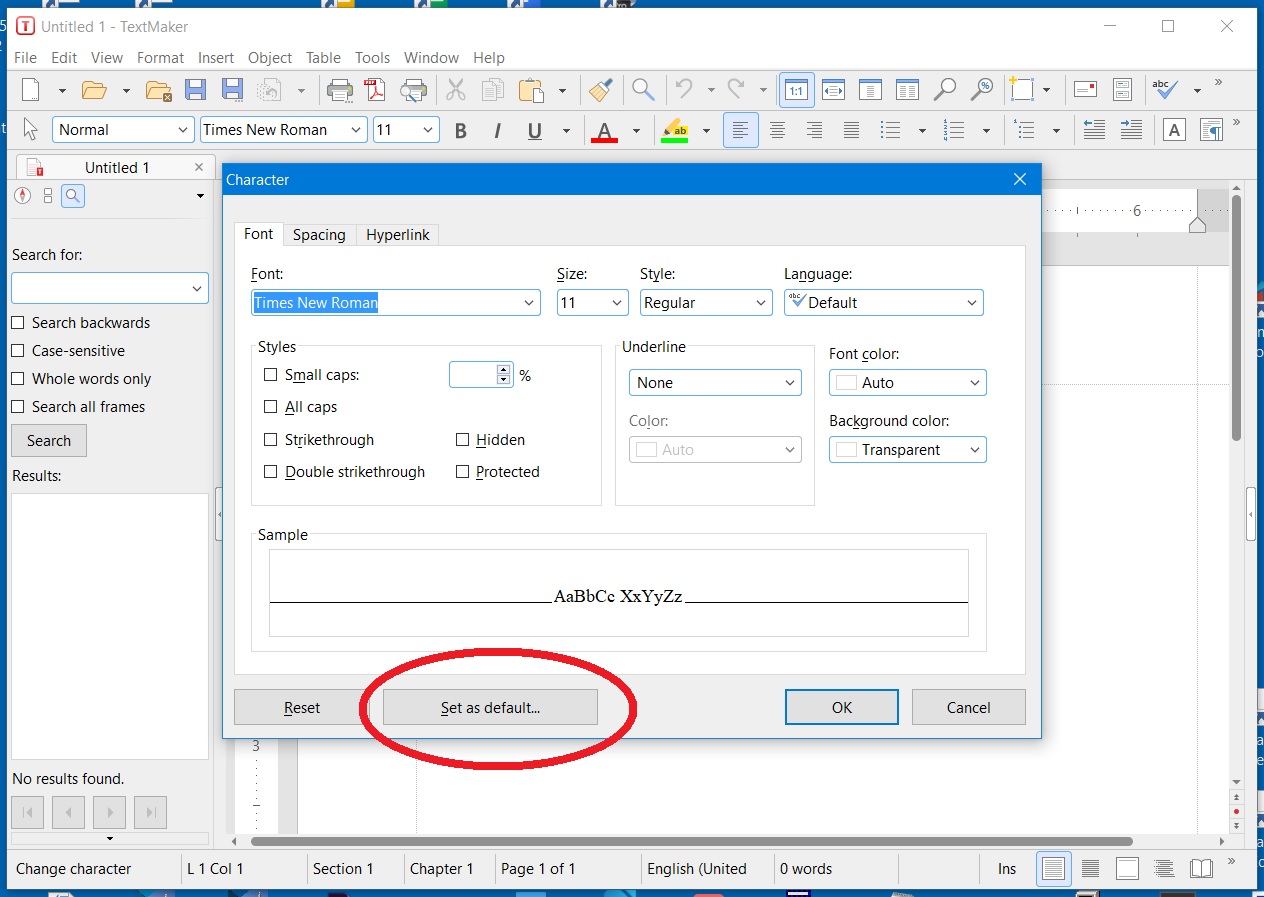Screen dimensions: 1264x897
Task: Click the Bold formatting icon
Action: (461, 130)
